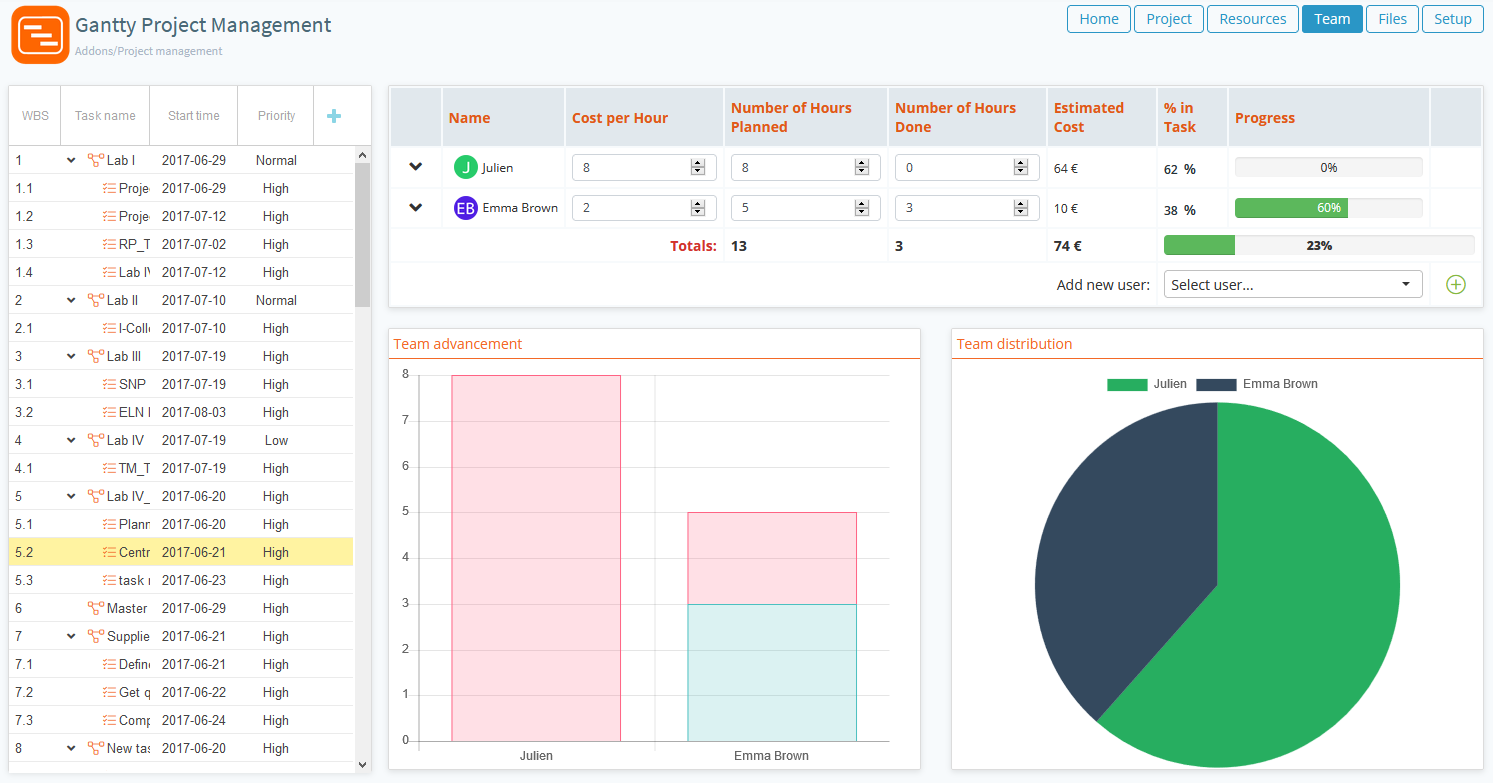The height and width of the screenshot is (783, 1493).
Task: Expand Emma Brown's team row details
Action: point(416,207)
